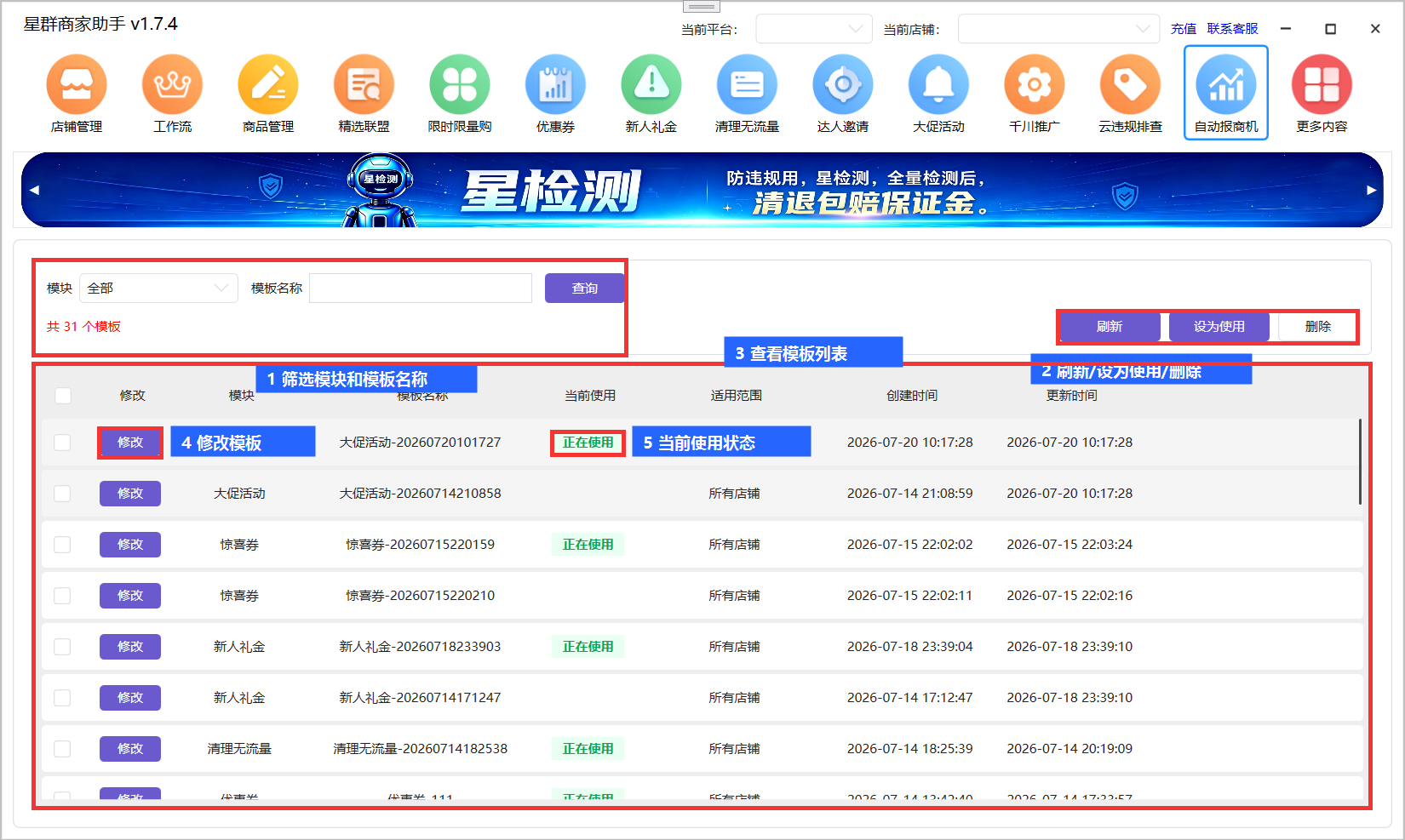Expand the 当前店铺 dropdown

tap(1058, 29)
